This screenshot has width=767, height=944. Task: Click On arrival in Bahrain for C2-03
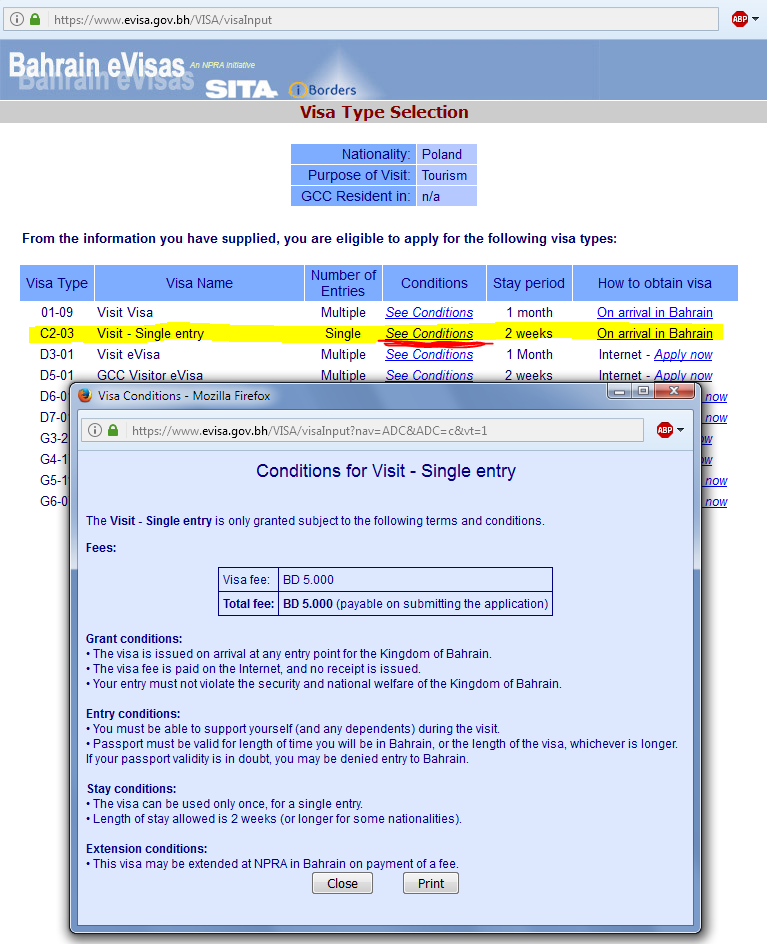[655, 334]
